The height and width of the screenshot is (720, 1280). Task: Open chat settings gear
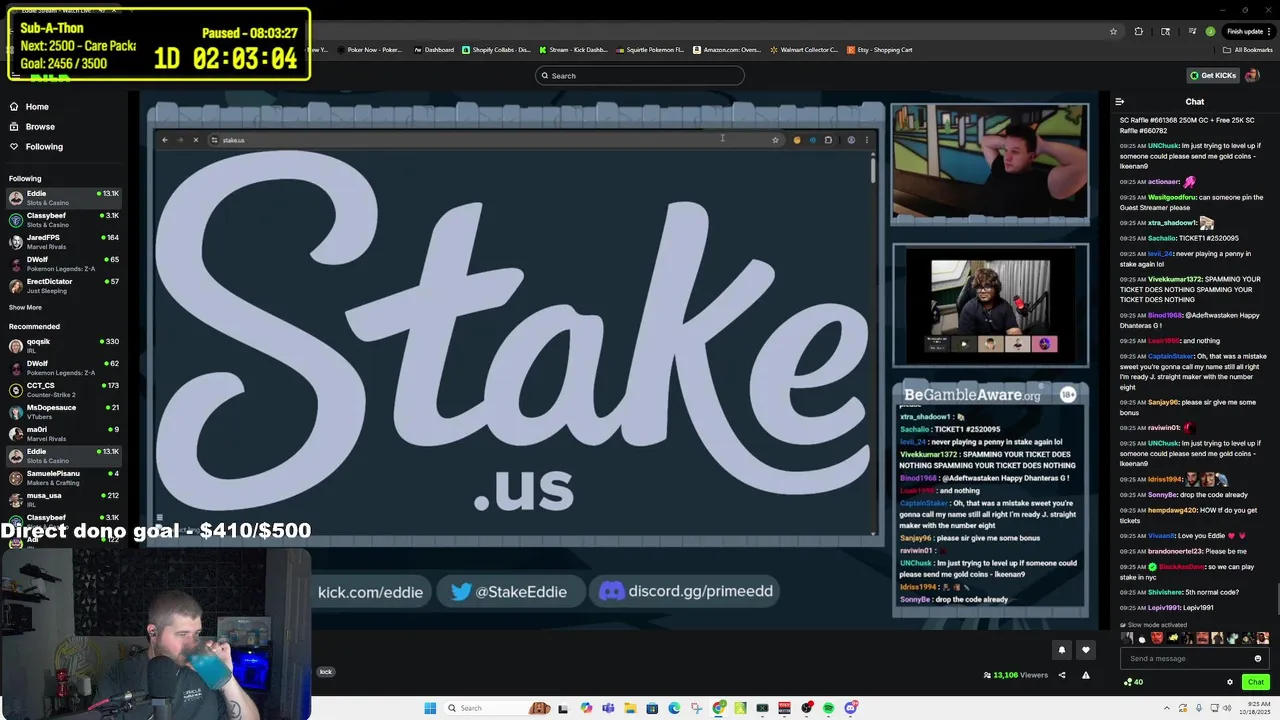click(1230, 682)
